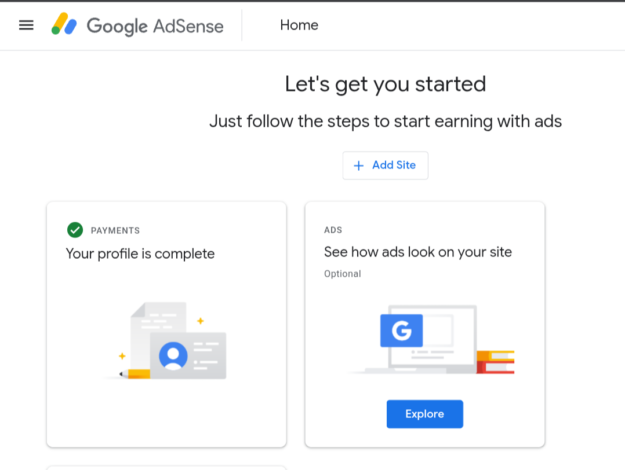
Task: Click the Optional label in Ads card
Action: click(x=342, y=274)
